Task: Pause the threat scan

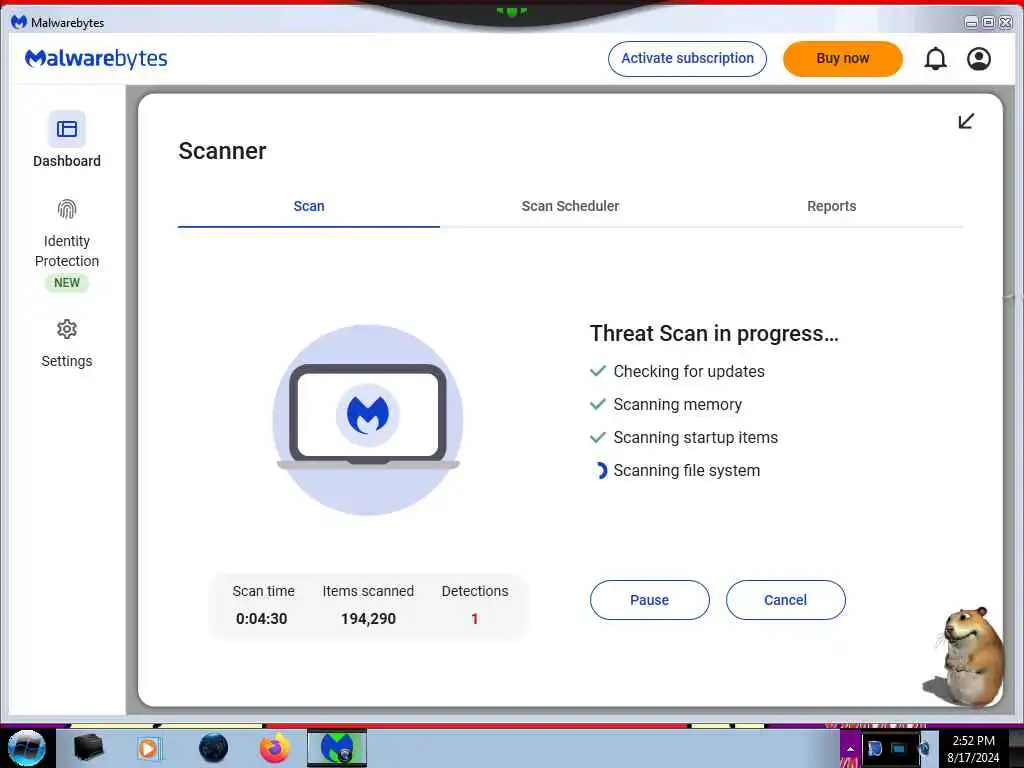Action: 650,600
